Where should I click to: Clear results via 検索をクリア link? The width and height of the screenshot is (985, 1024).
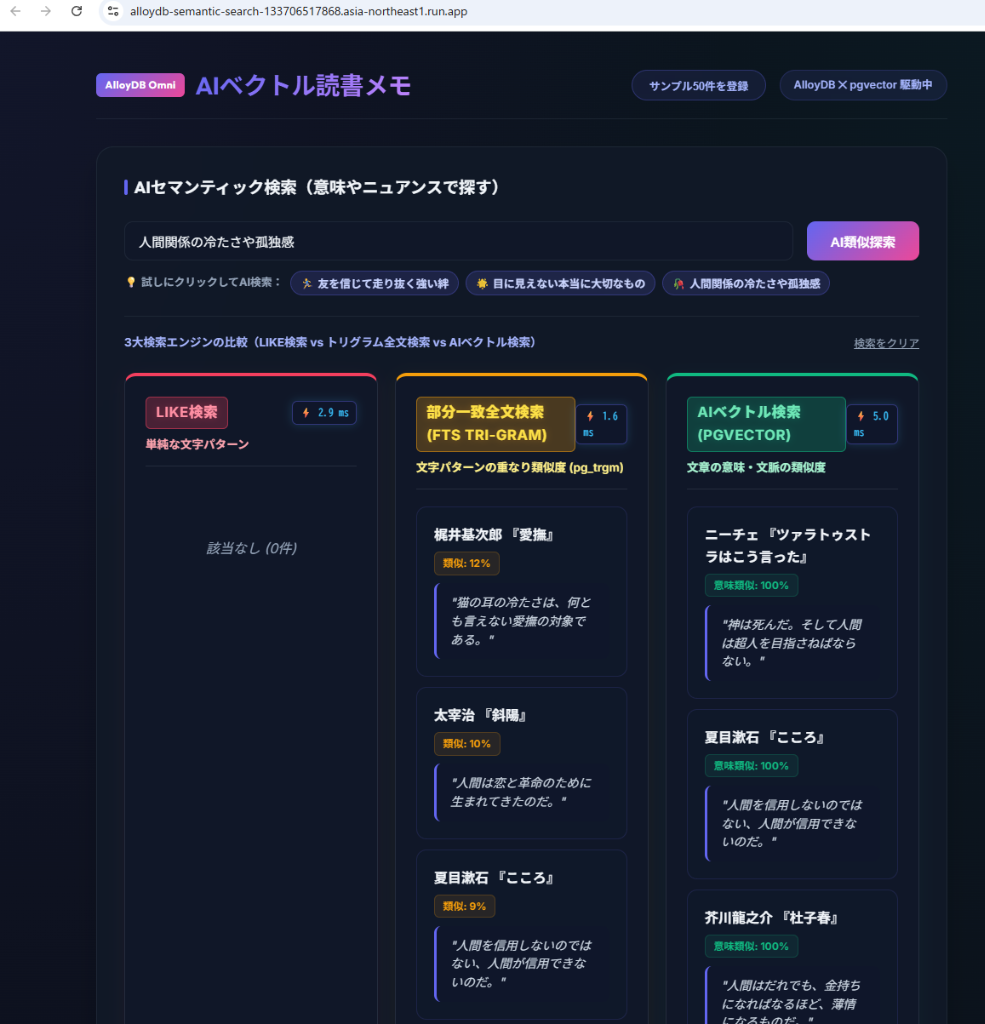886,343
